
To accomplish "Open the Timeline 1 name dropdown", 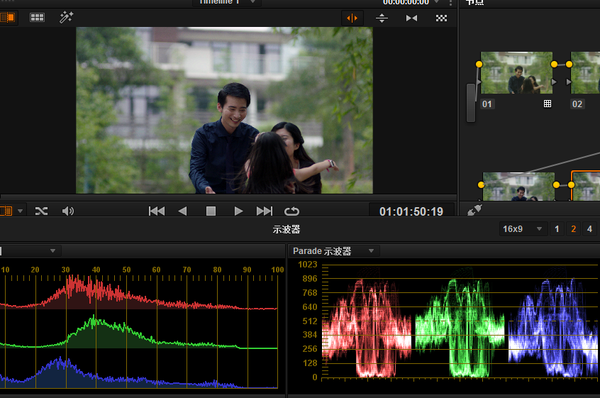I will point(227,2).
